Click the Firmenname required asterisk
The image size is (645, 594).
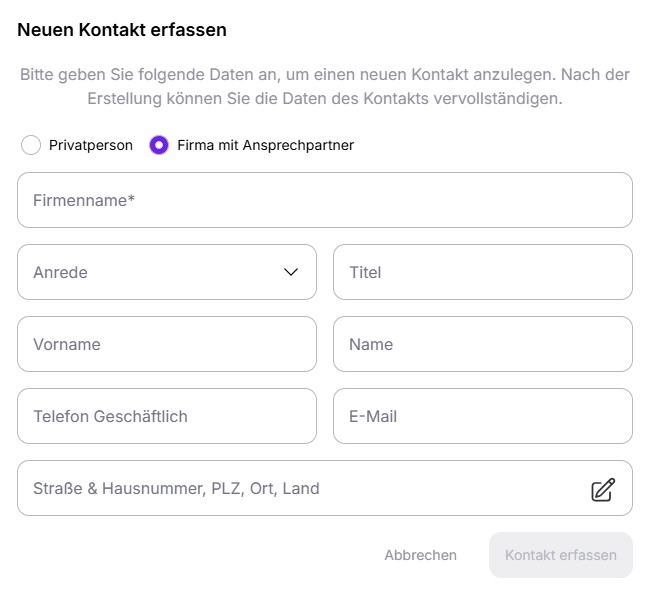pyautogui.click(x=131, y=198)
